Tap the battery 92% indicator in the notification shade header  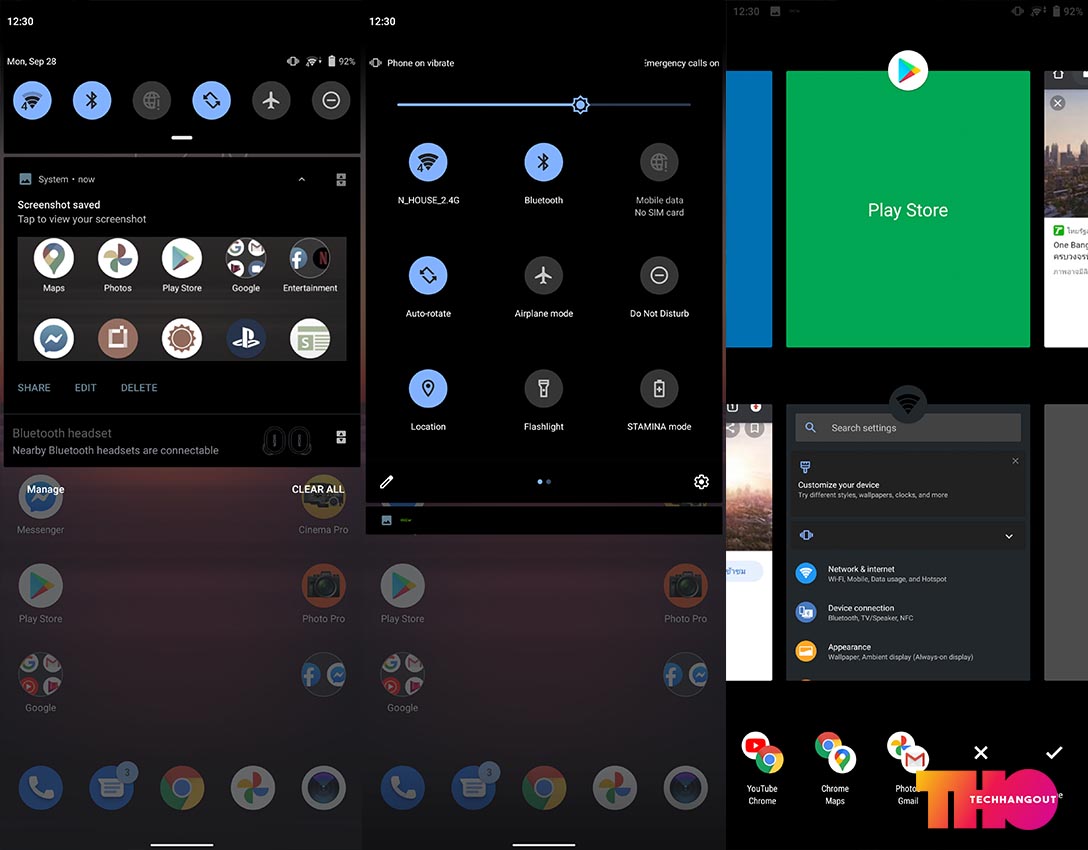pos(341,61)
